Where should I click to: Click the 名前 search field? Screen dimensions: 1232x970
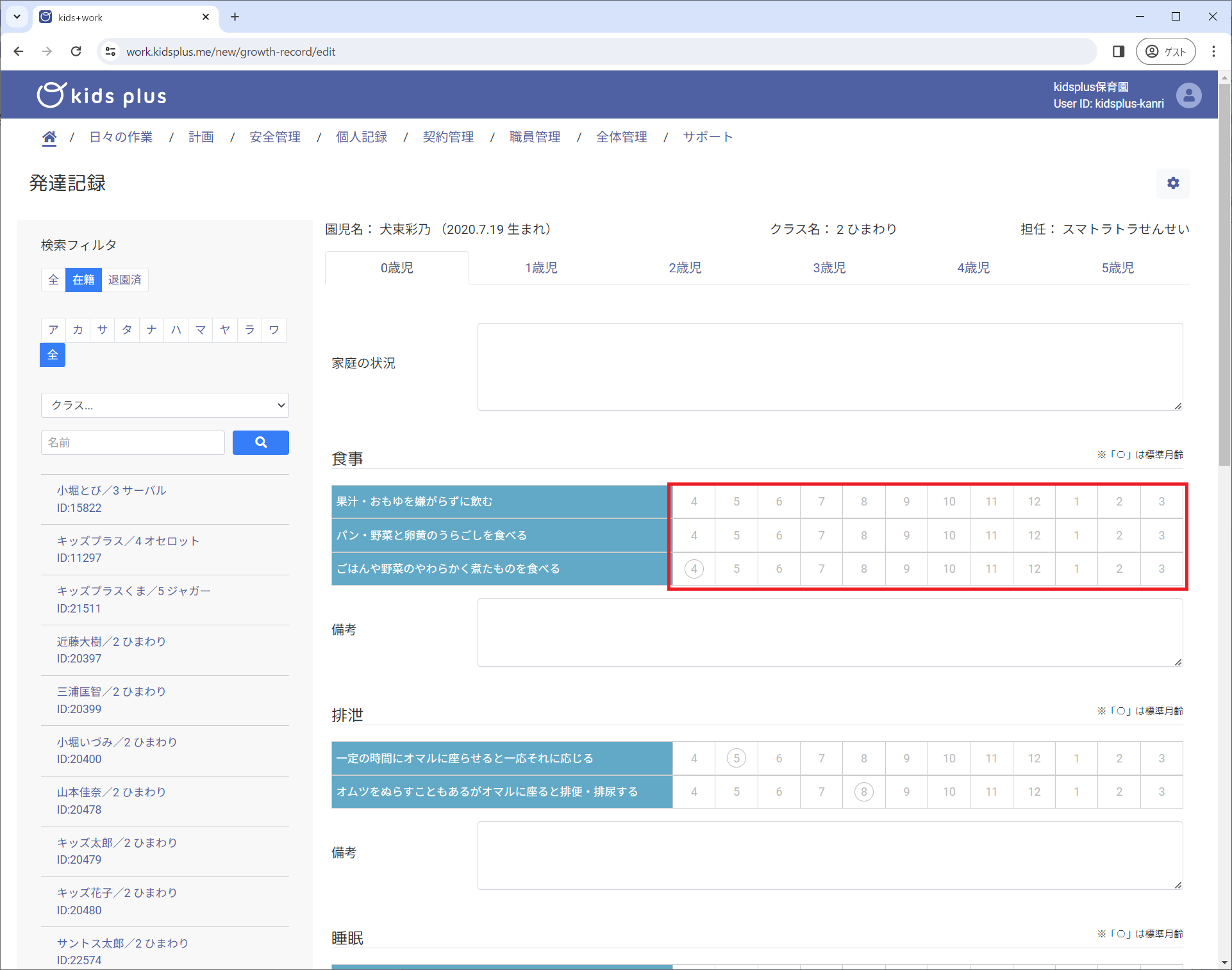[x=133, y=442]
